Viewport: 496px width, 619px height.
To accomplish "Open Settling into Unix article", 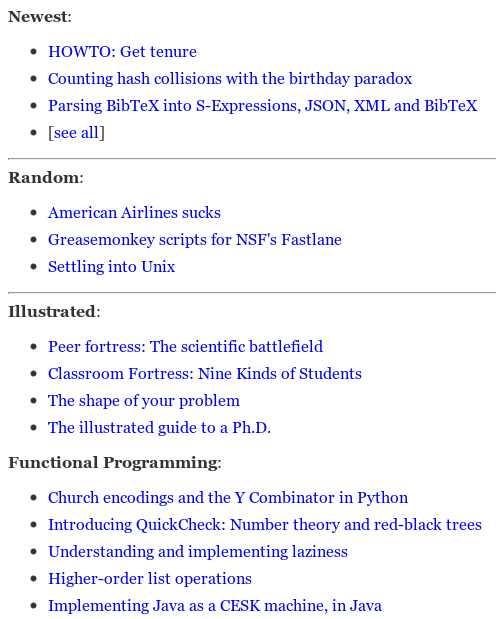I will [111, 266].
